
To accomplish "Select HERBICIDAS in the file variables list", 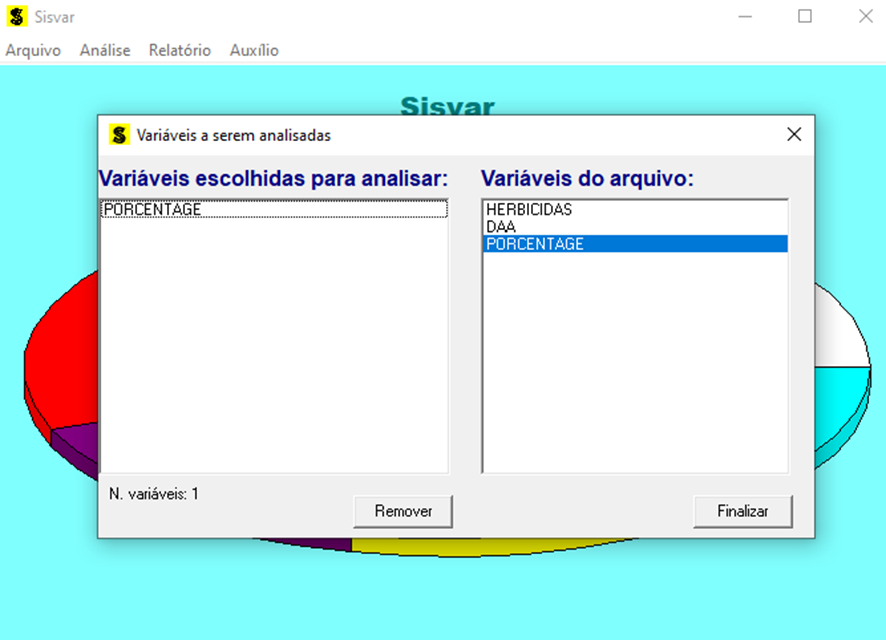I will click(x=636, y=210).
